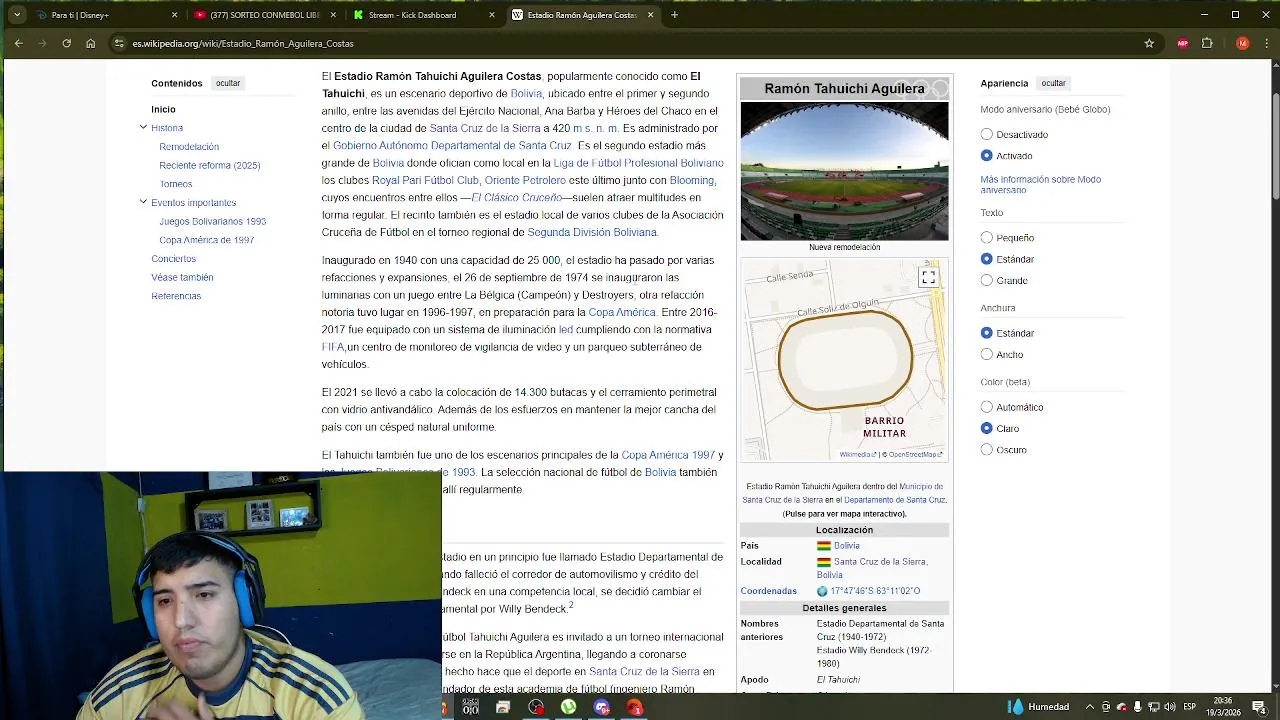Collapse Eventos importantes in contents
The image size is (1280, 720).
(x=143, y=202)
